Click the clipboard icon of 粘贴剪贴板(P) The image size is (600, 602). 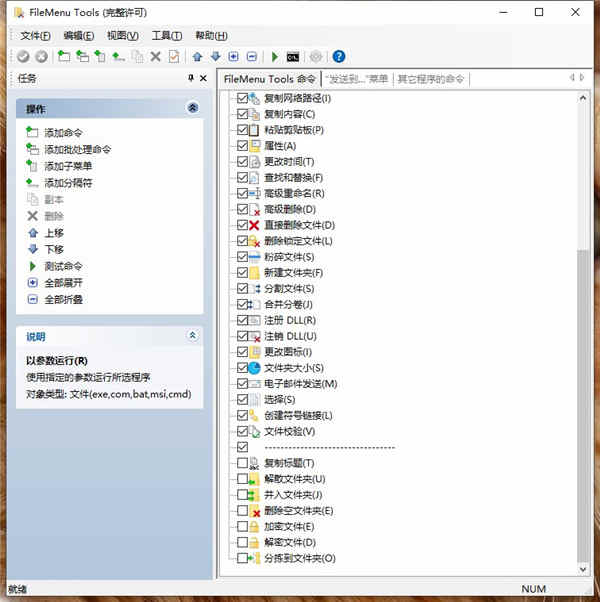[x=254, y=130]
